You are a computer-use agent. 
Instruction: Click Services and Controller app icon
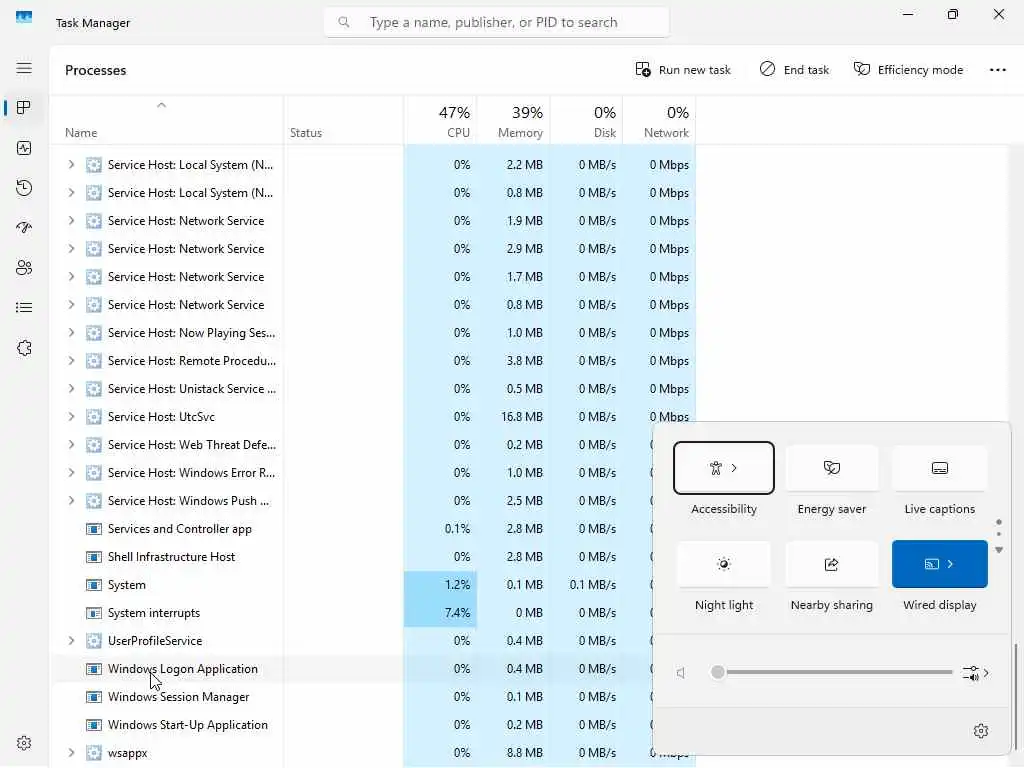tap(94, 529)
